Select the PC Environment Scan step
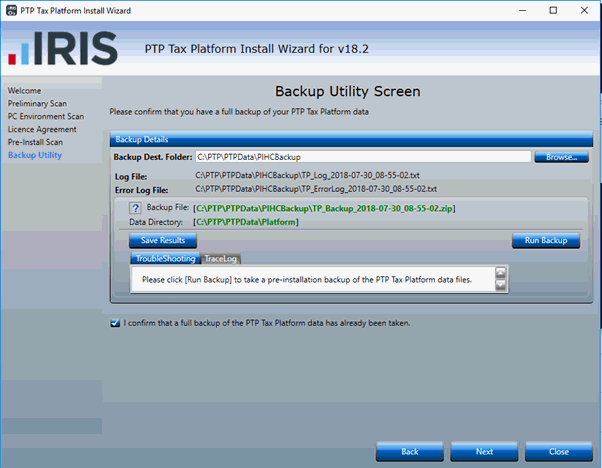This screenshot has width=602, height=468. pyautogui.click(x=46, y=116)
